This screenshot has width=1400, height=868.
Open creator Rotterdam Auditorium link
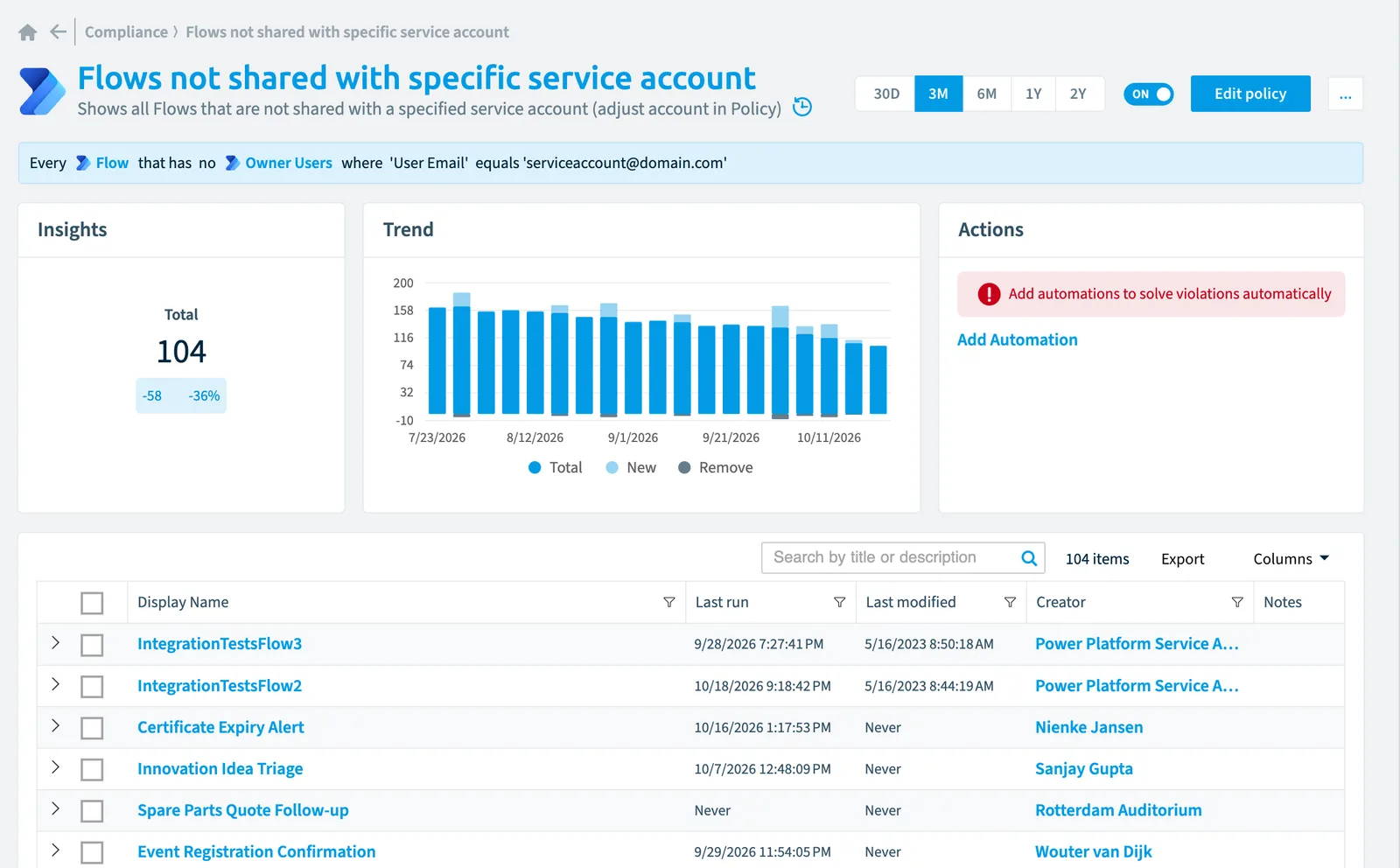[x=1118, y=810]
